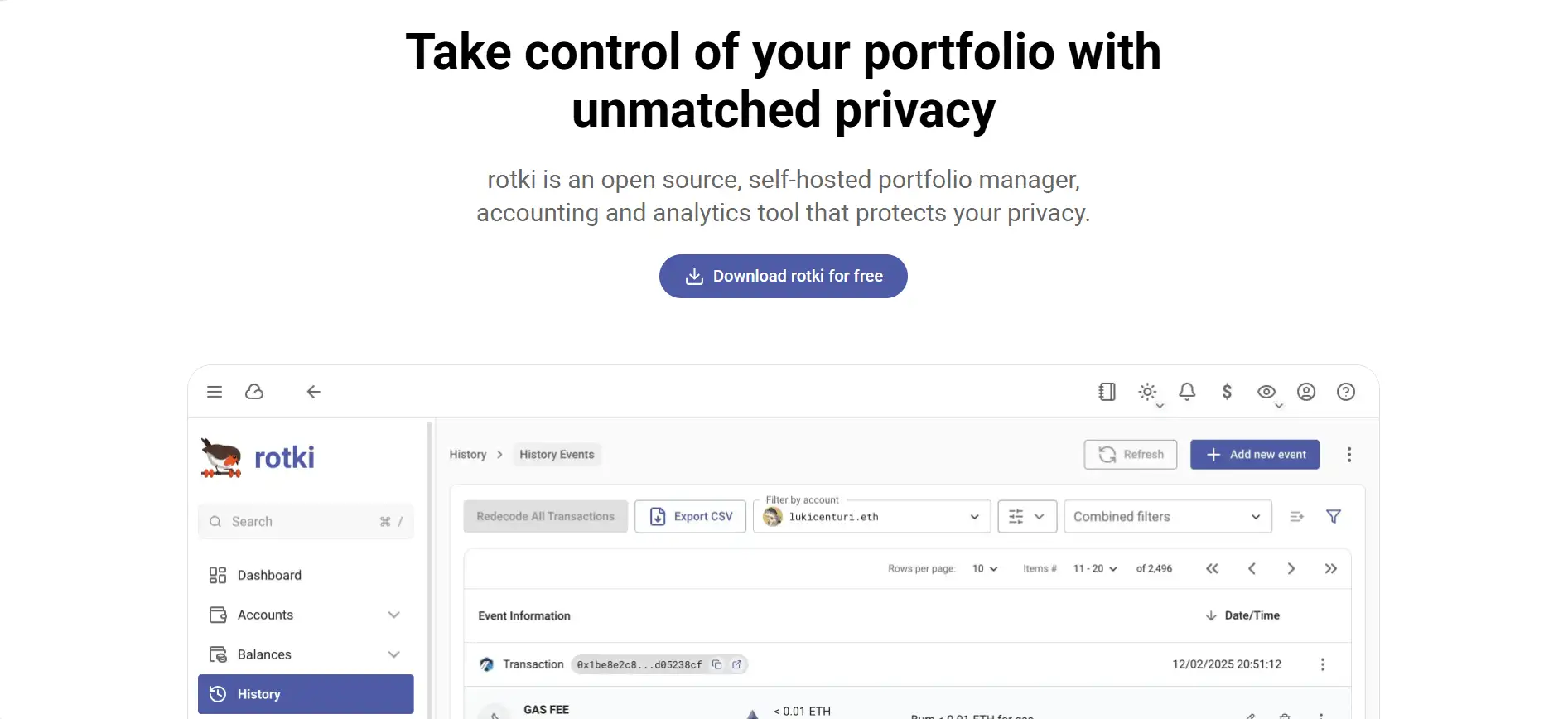Click the Add new event button
The width and height of the screenshot is (1568, 719).
tap(1254, 455)
